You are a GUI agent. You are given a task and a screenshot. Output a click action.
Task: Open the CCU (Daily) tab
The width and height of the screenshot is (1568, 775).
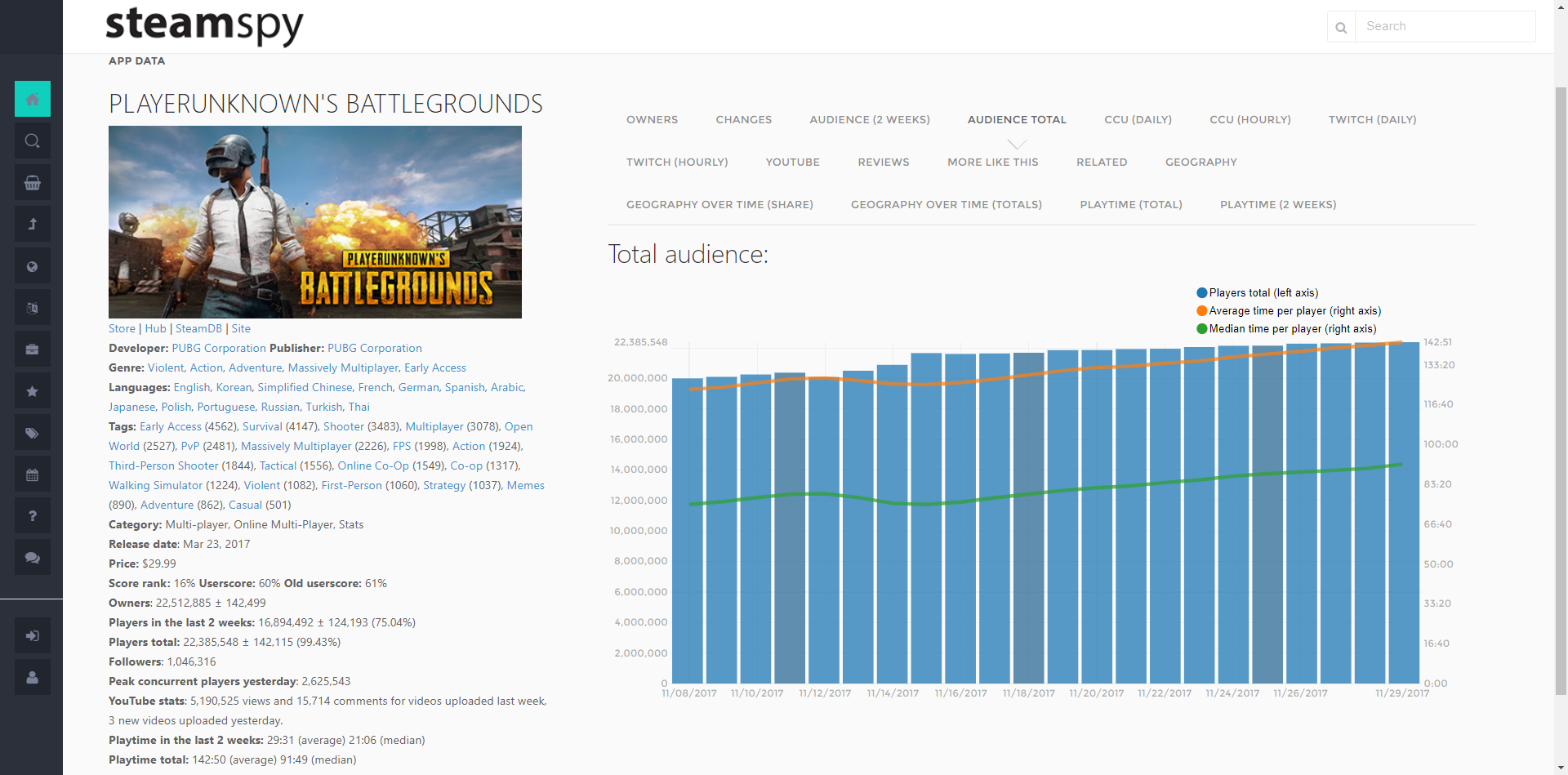pyautogui.click(x=1138, y=119)
